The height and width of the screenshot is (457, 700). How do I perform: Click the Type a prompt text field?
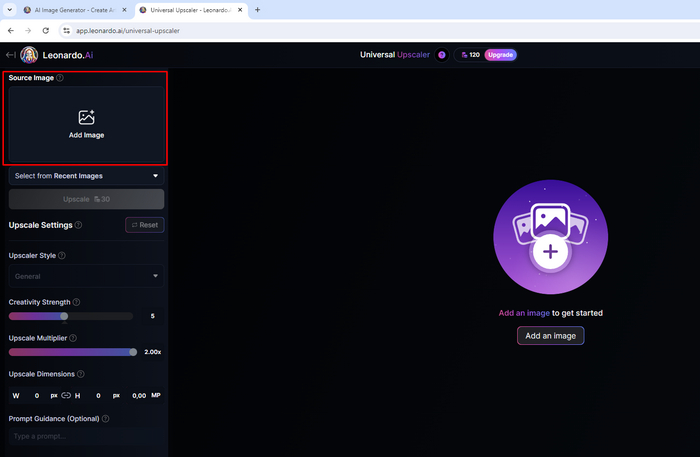[87, 436]
